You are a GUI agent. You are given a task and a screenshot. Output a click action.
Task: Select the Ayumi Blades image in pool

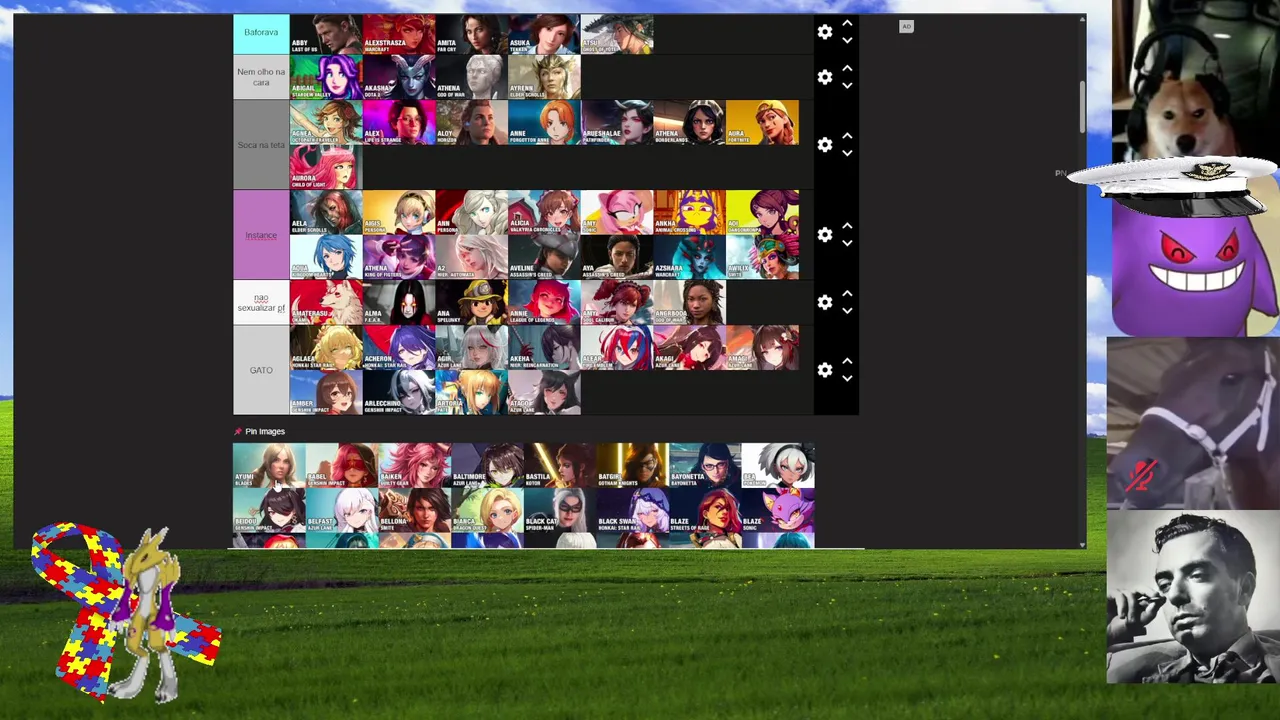point(269,466)
